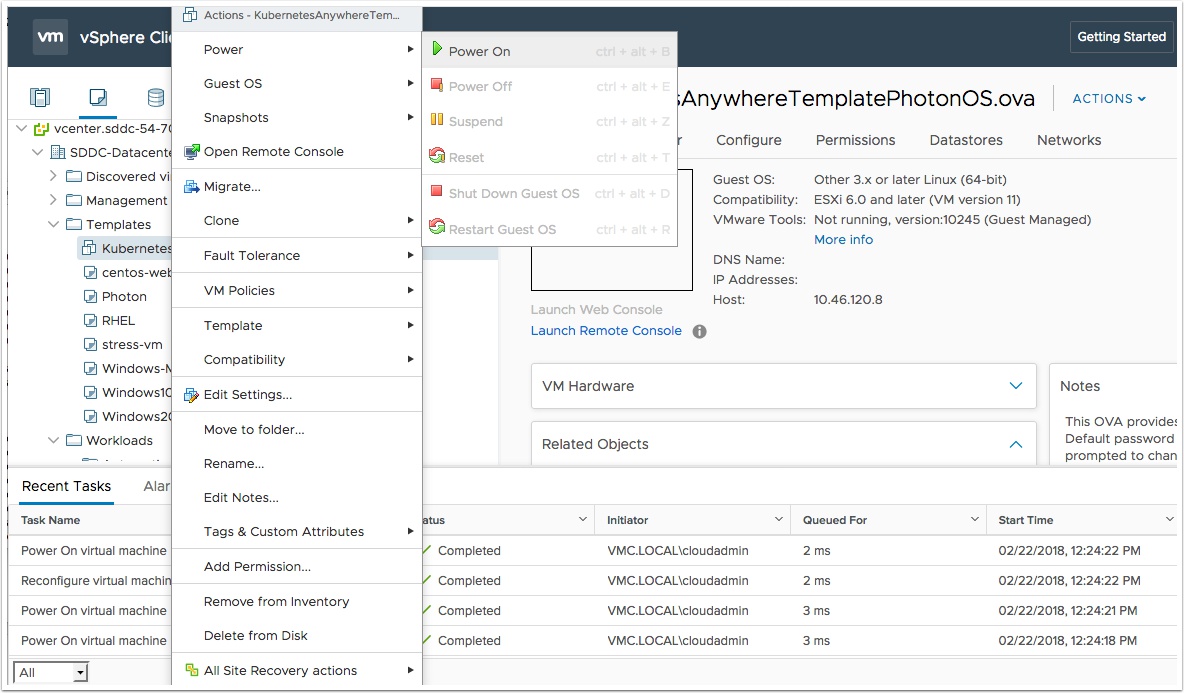Viewport: 1184px width, 693px height.
Task: Click the Edit Settings icon
Action: pos(192,395)
